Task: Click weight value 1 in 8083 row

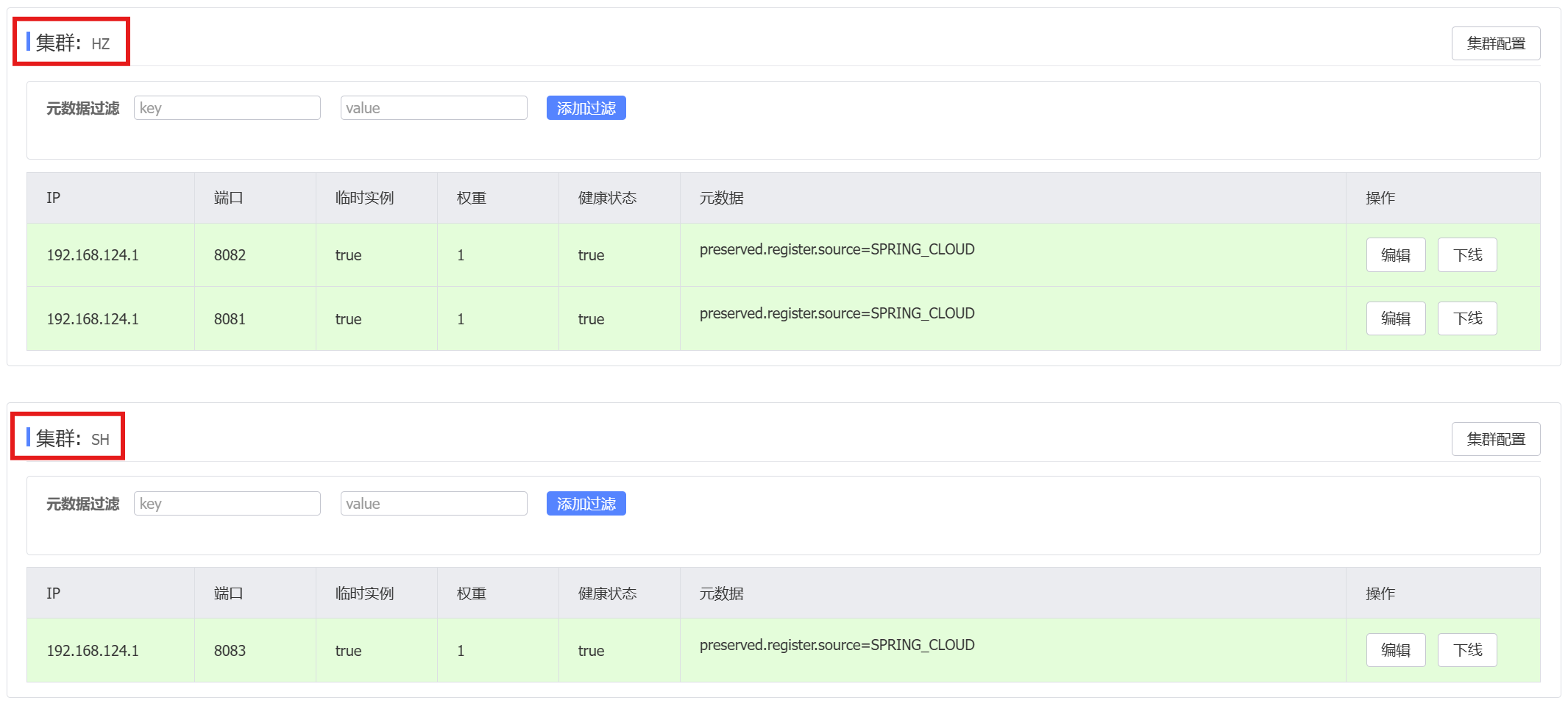Action: pos(461,651)
